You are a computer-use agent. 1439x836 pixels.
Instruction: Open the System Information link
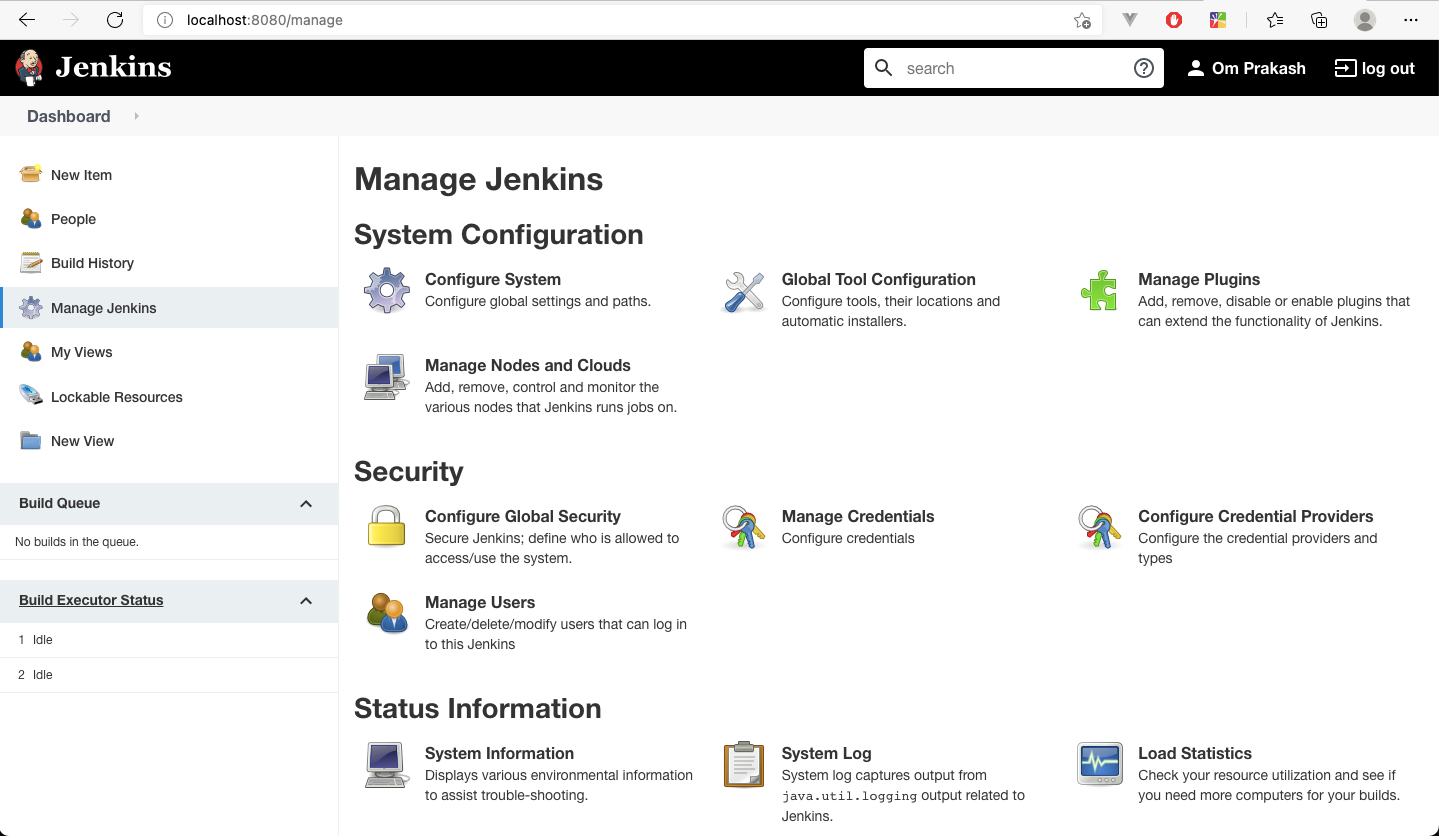(x=500, y=753)
